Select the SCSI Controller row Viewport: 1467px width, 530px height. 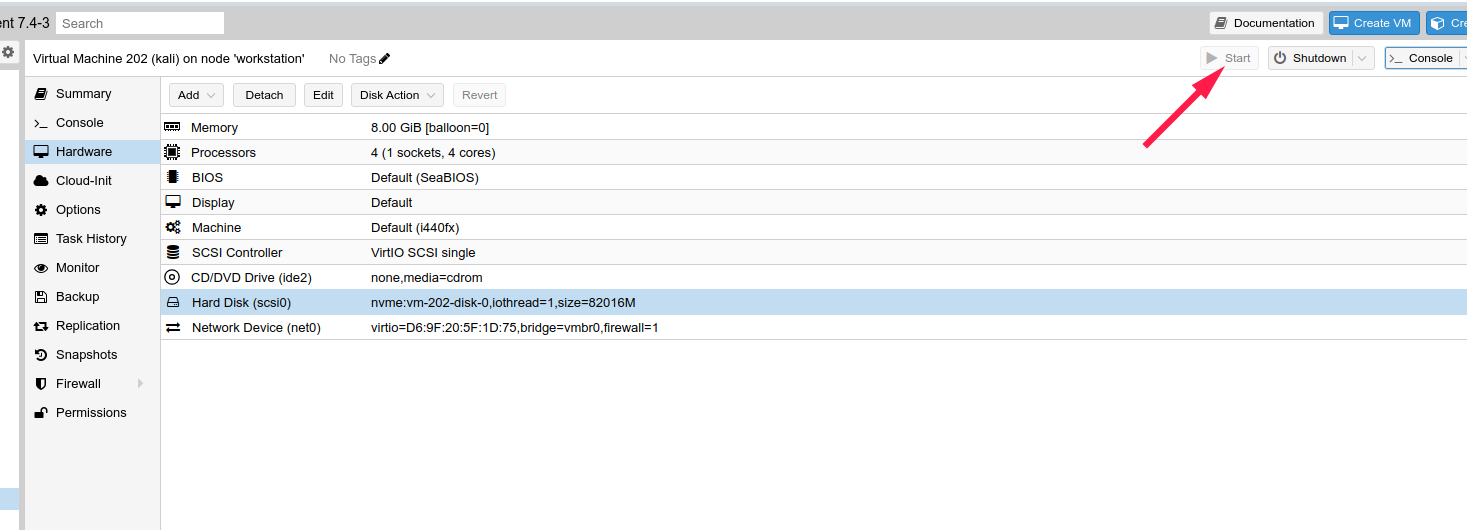[x=237, y=252]
